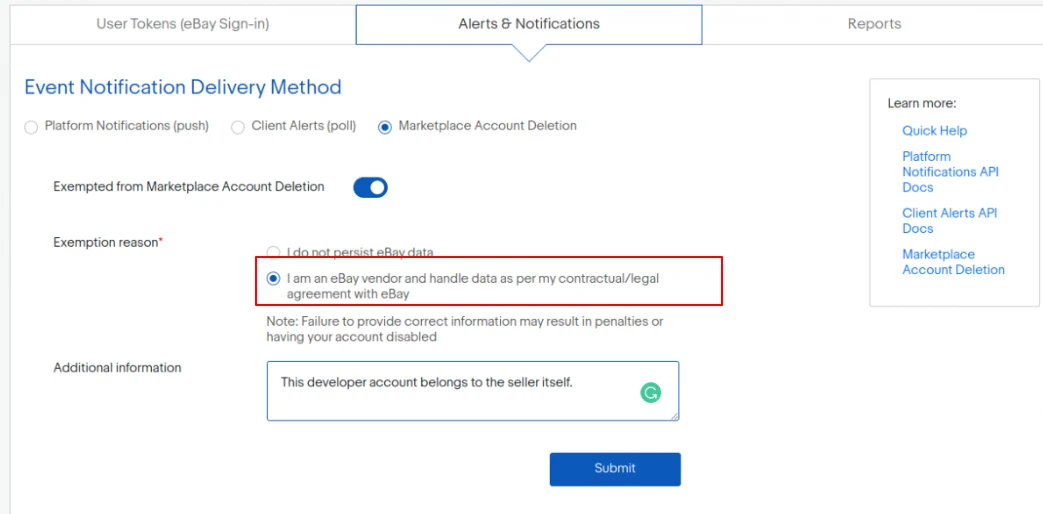Click the 'Exemption reason' field label
This screenshot has height=514, width=1043.
(x=107, y=243)
